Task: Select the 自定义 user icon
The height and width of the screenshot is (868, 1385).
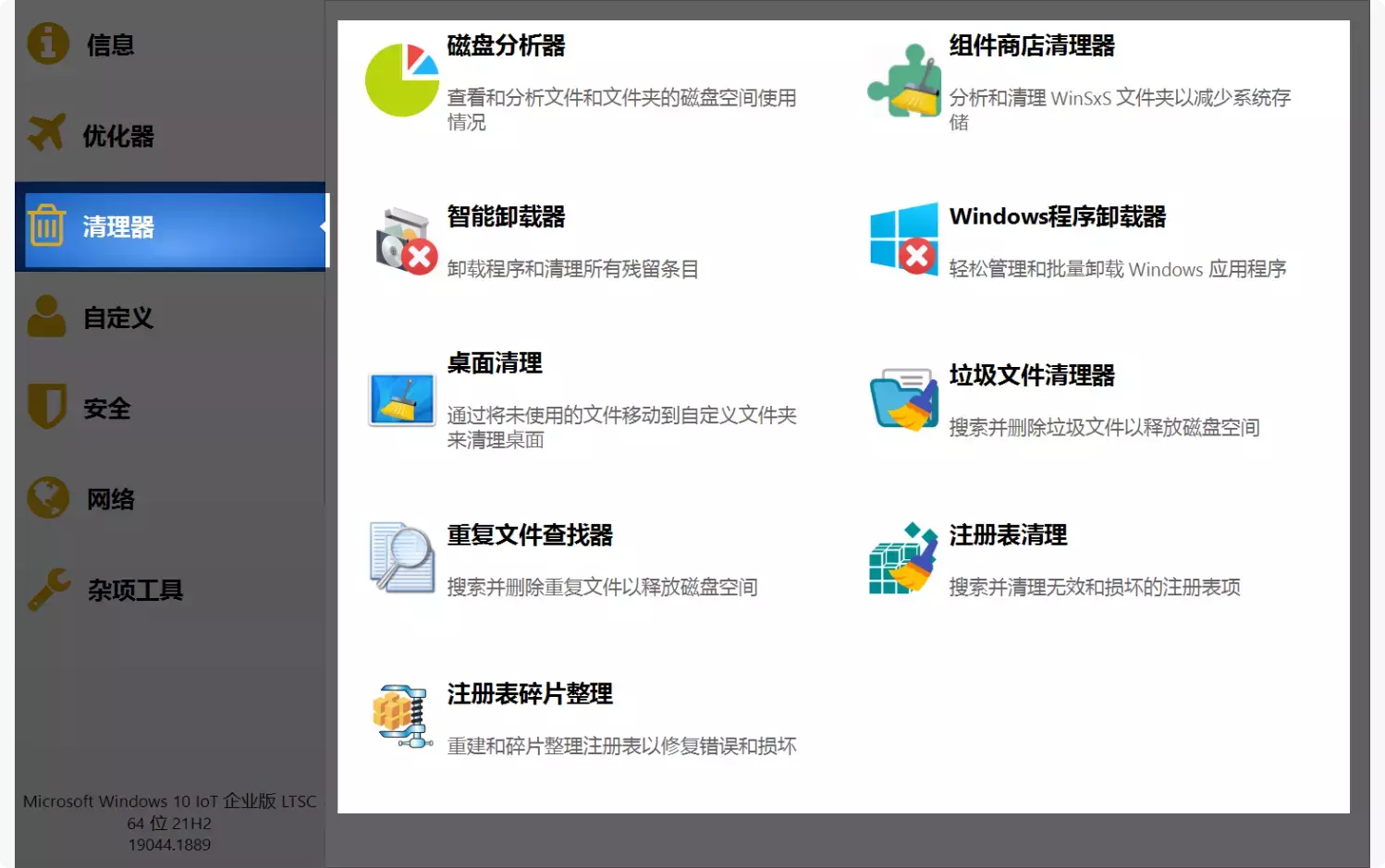Action: (46, 317)
